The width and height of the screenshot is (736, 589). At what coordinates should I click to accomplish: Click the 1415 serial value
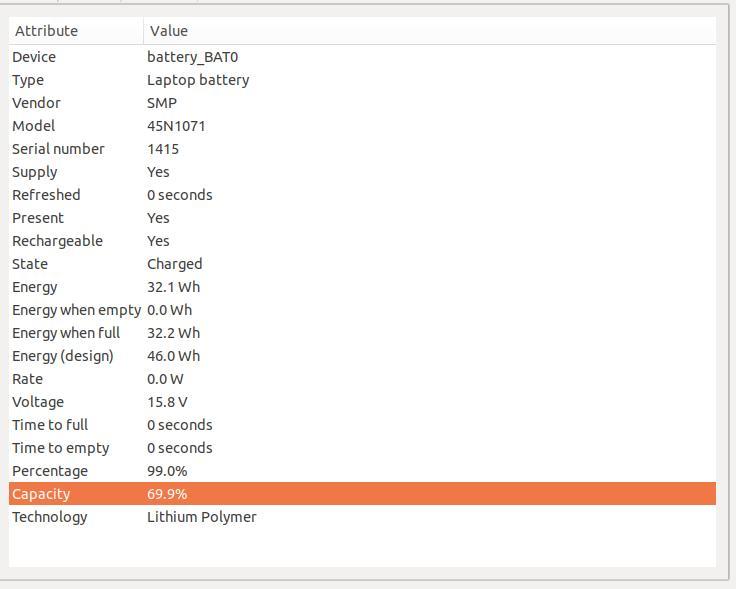pos(163,149)
